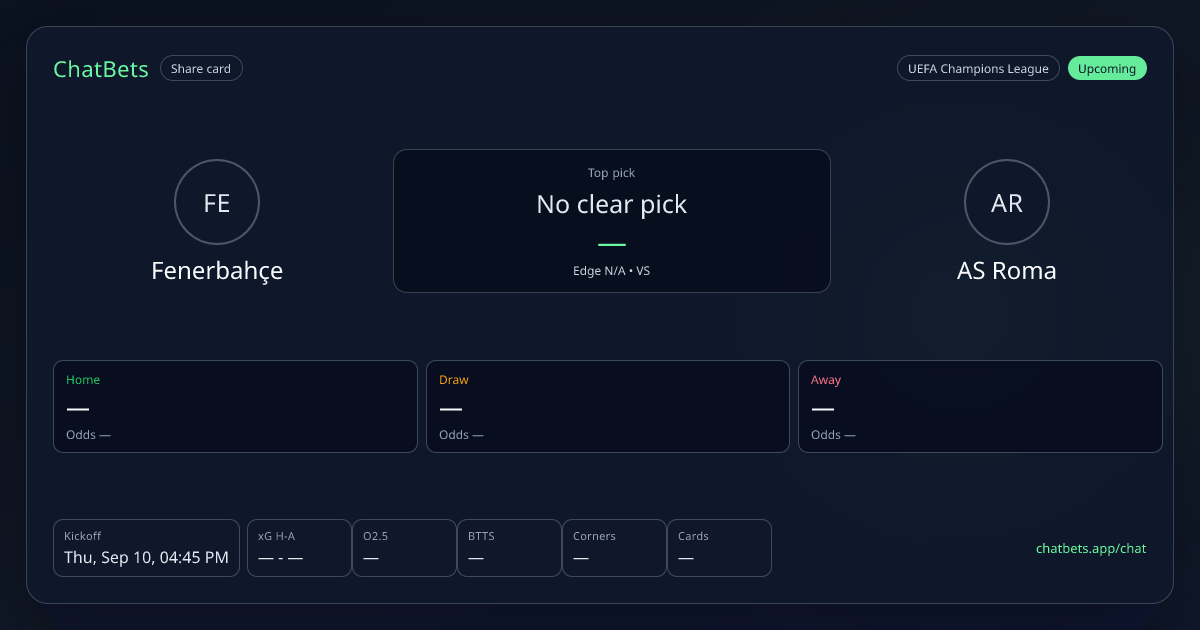Click the O2.5 stat box
The image size is (1200, 630).
(x=404, y=548)
